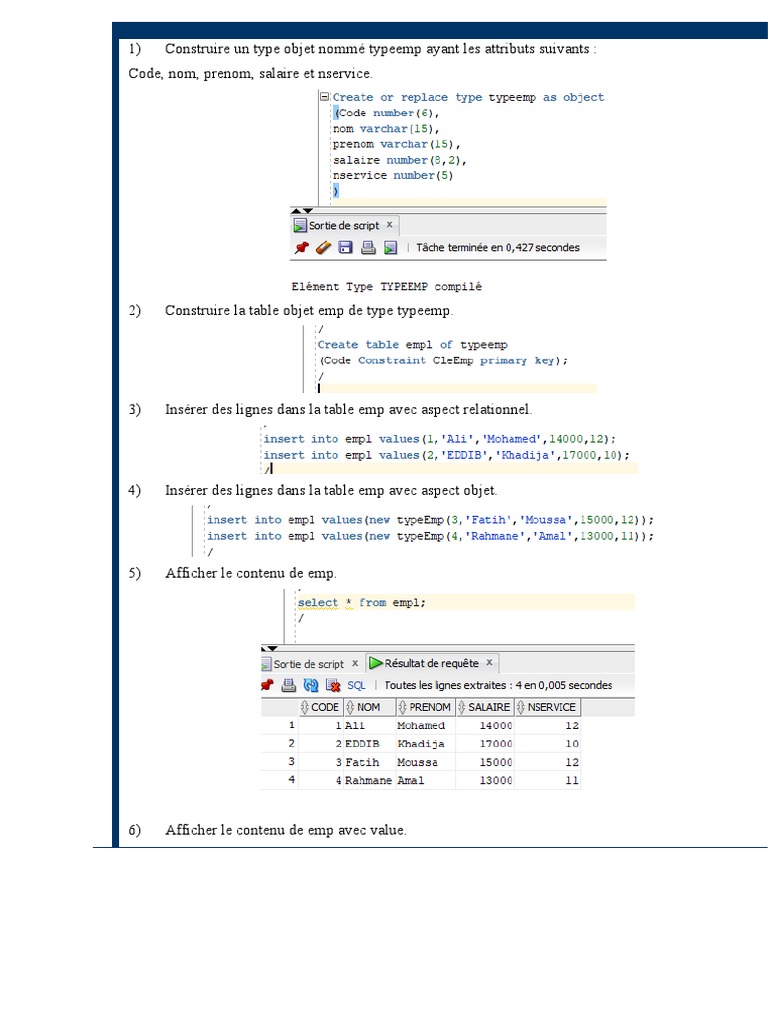Image resolution: width=768 pixels, height=1024 pixels.
Task: Click the pin icon beside Tâche terminée
Action: [x=301, y=248]
